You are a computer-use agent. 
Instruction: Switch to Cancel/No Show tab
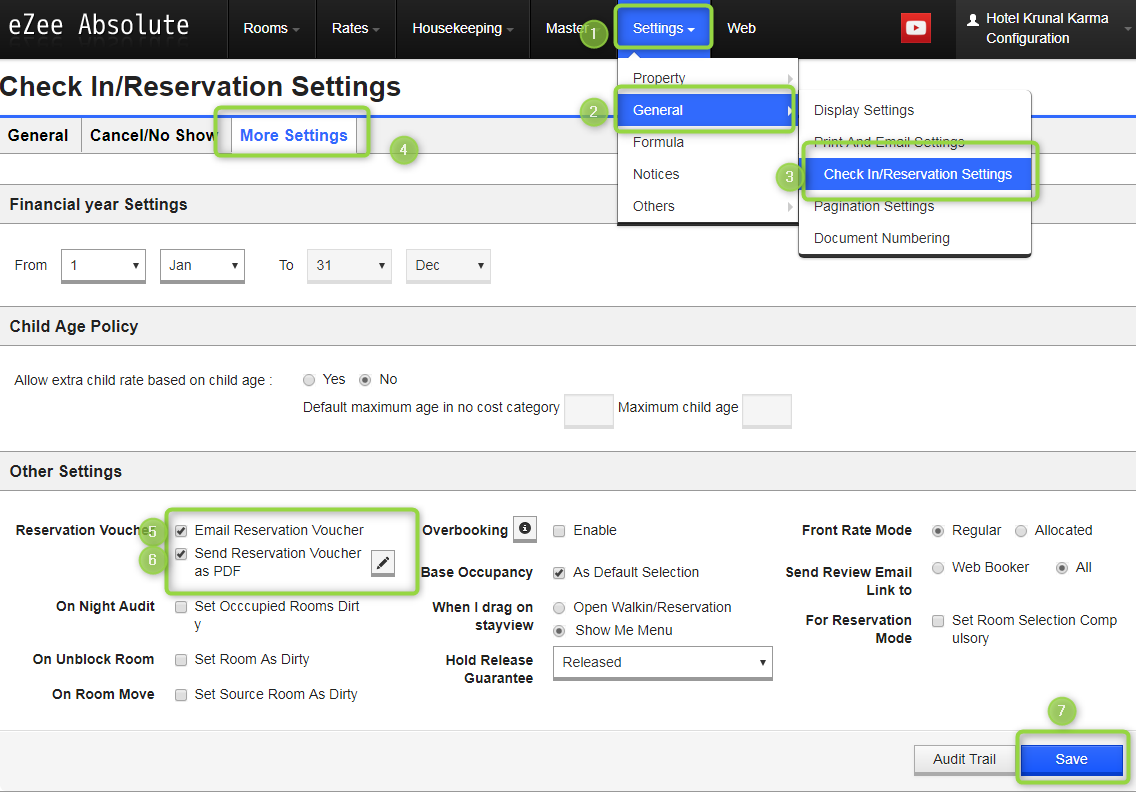(152, 136)
